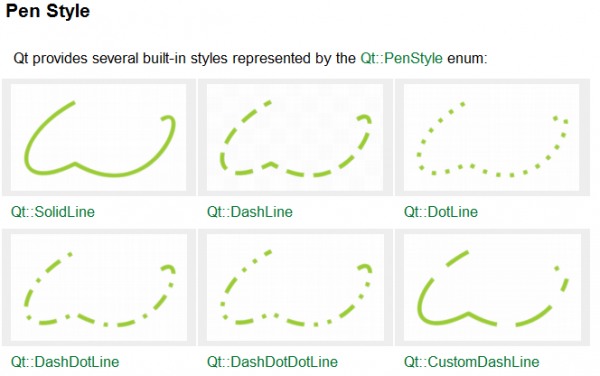This screenshot has width=600, height=376.
Task: Open the Qt::DashLine link
Action: [249, 212]
